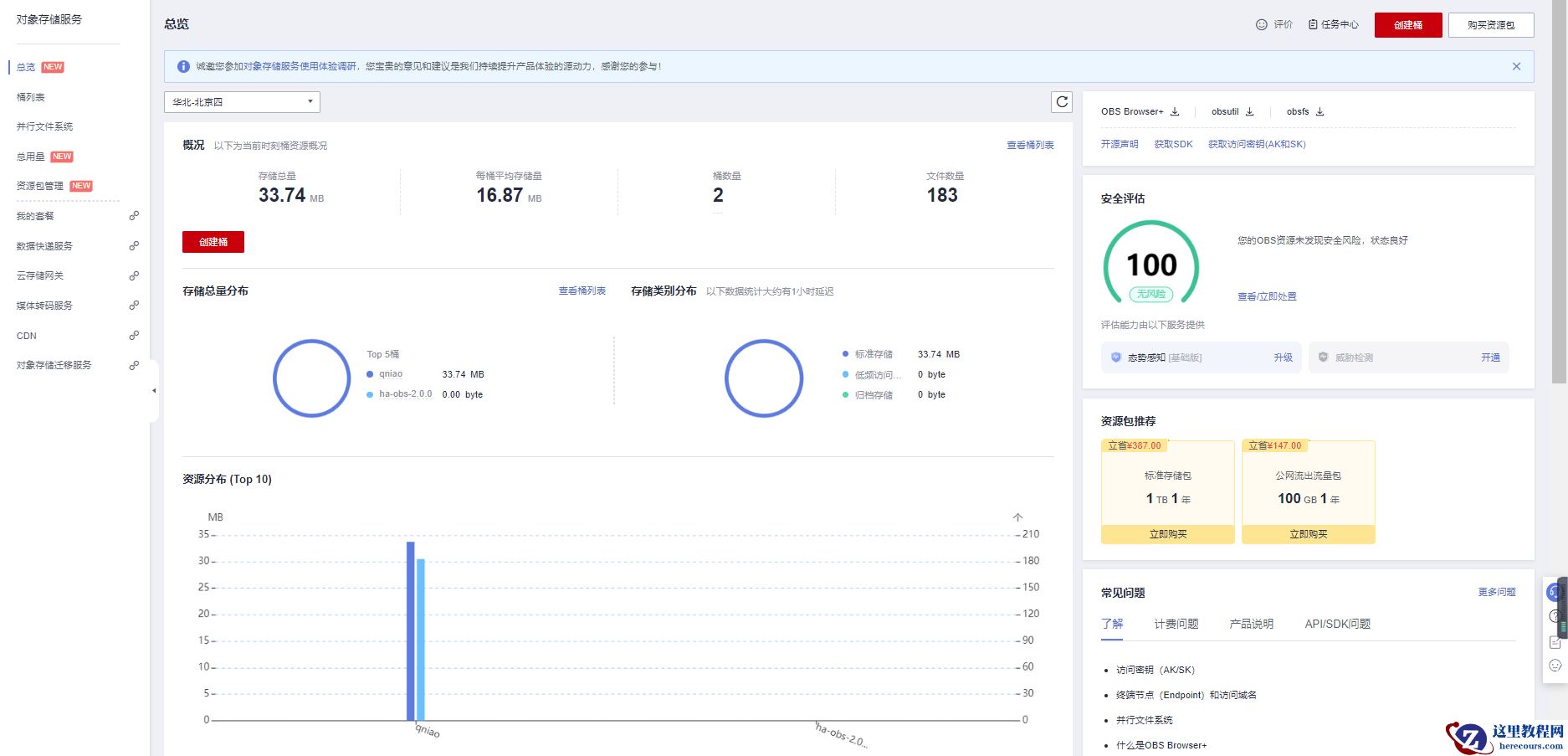
Task: Click the dark blue qniao bar in chart
Action: [411, 630]
